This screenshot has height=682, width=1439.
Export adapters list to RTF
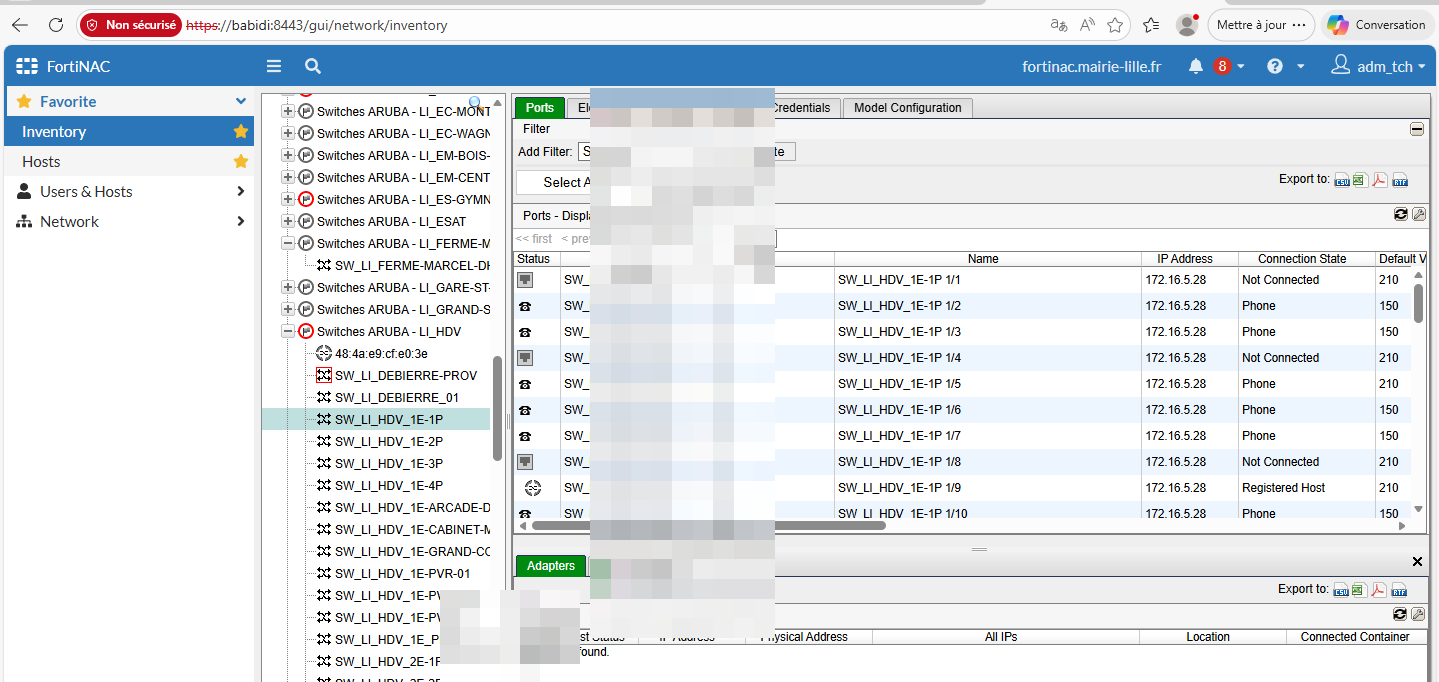pos(1400,590)
